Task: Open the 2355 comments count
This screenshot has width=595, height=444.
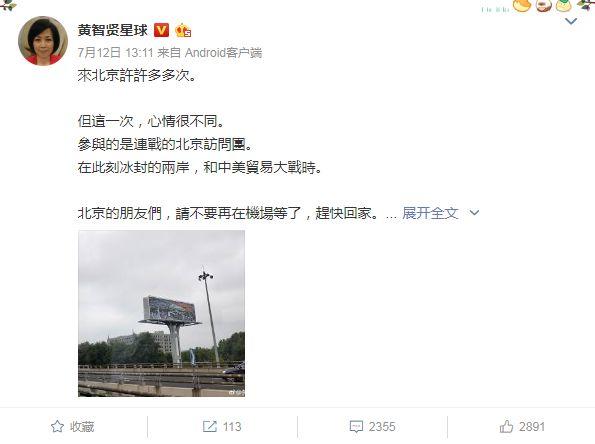Action: click(x=382, y=427)
